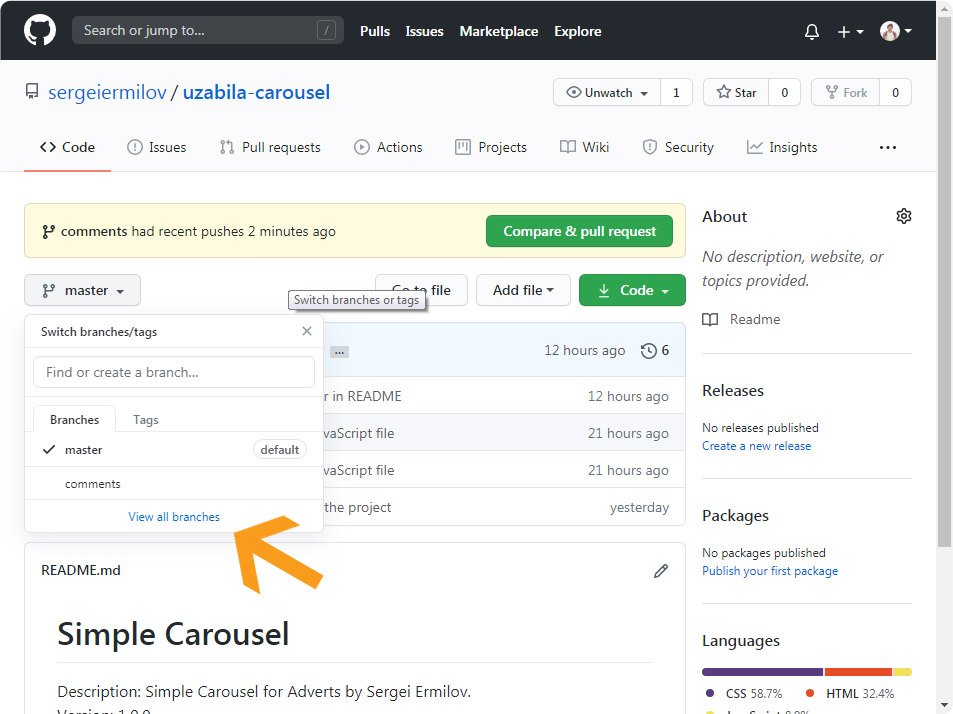The image size is (953, 714).
Task: Toggle the Unwatch repository button
Action: [x=607, y=93]
